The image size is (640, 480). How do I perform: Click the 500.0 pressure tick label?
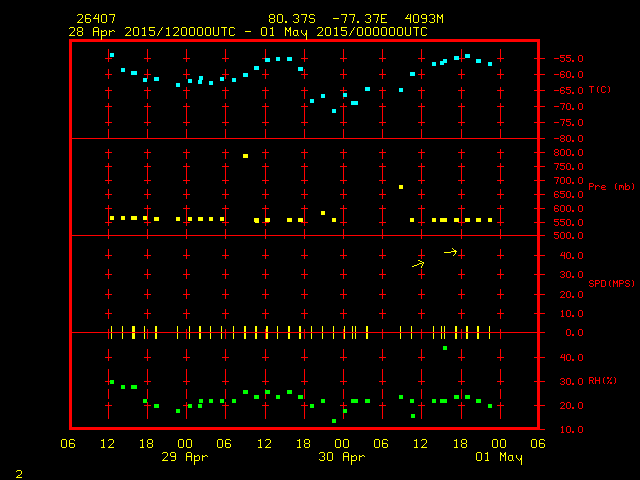(x=567, y=236)
